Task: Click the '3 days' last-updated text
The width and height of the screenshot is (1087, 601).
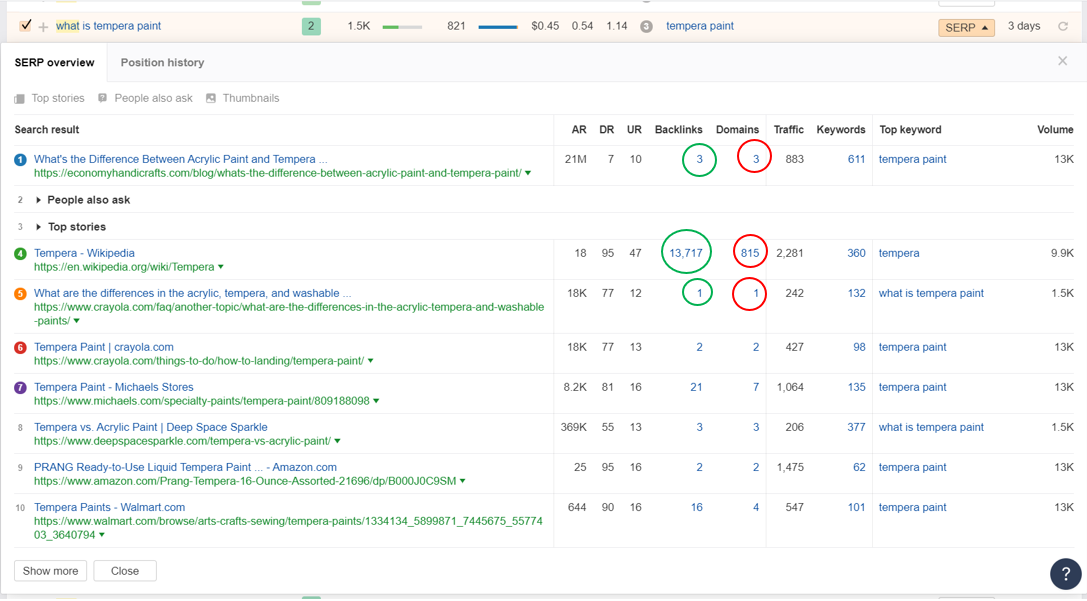Action: (1024, 26)
